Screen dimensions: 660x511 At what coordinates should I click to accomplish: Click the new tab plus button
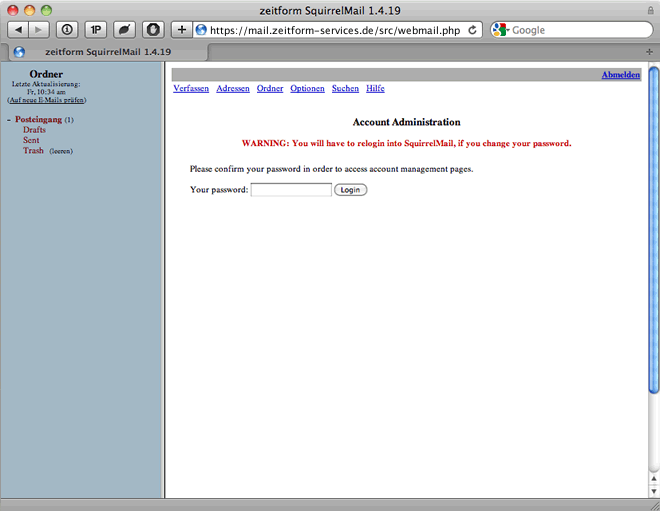[649, 52]
